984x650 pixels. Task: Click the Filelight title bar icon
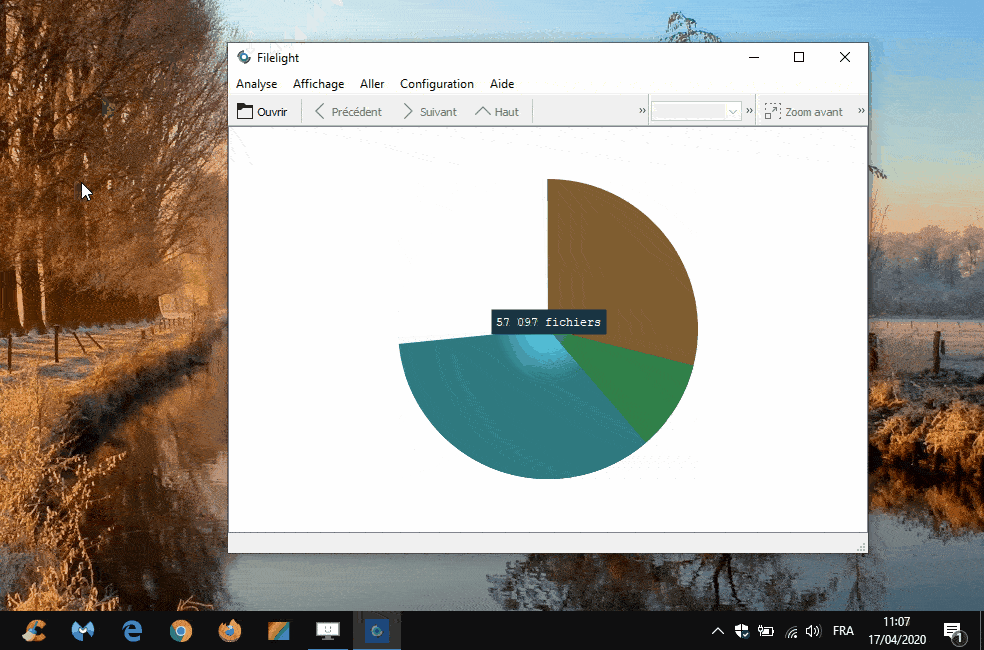(243, 57)
